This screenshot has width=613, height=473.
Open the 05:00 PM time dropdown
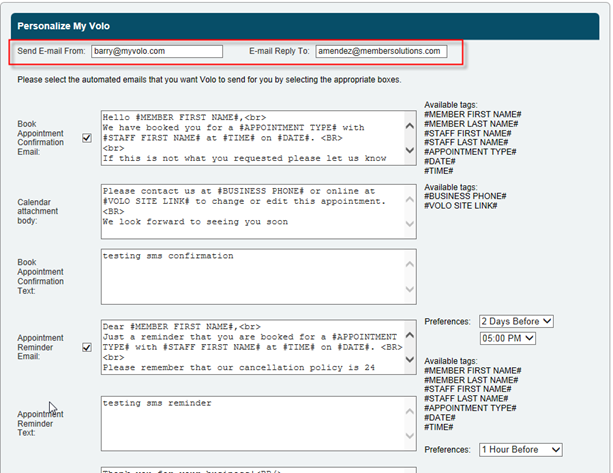pyautogui.click(x=508, y=339)
